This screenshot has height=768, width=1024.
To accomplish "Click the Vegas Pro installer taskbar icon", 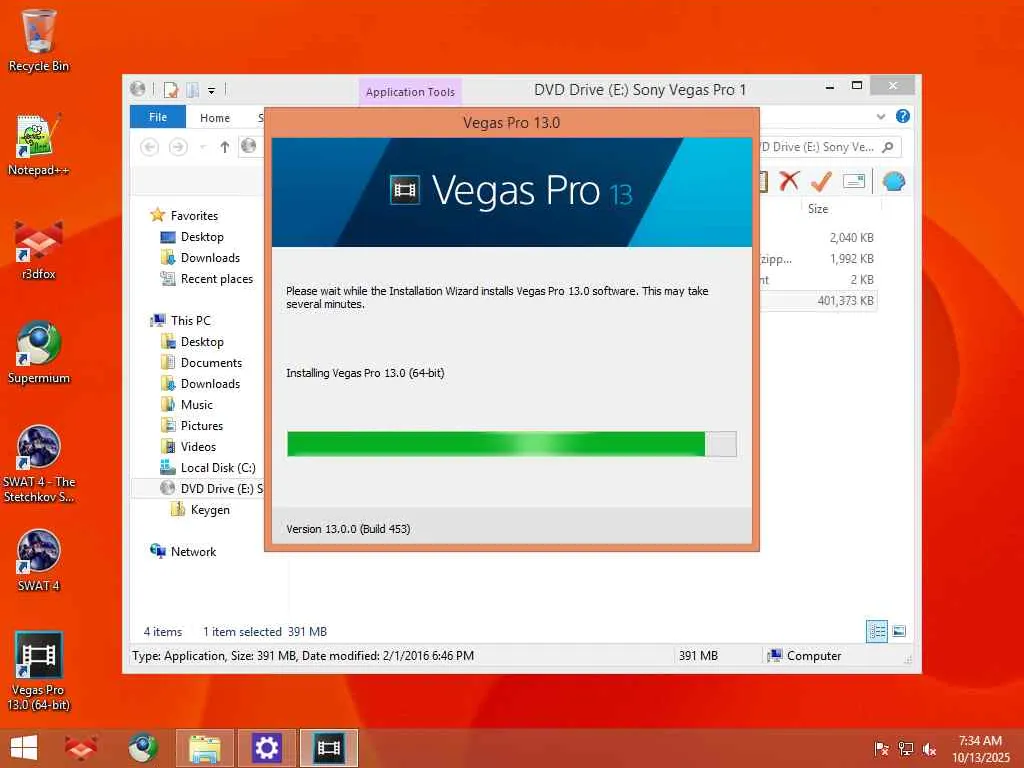I will (328, 748).
